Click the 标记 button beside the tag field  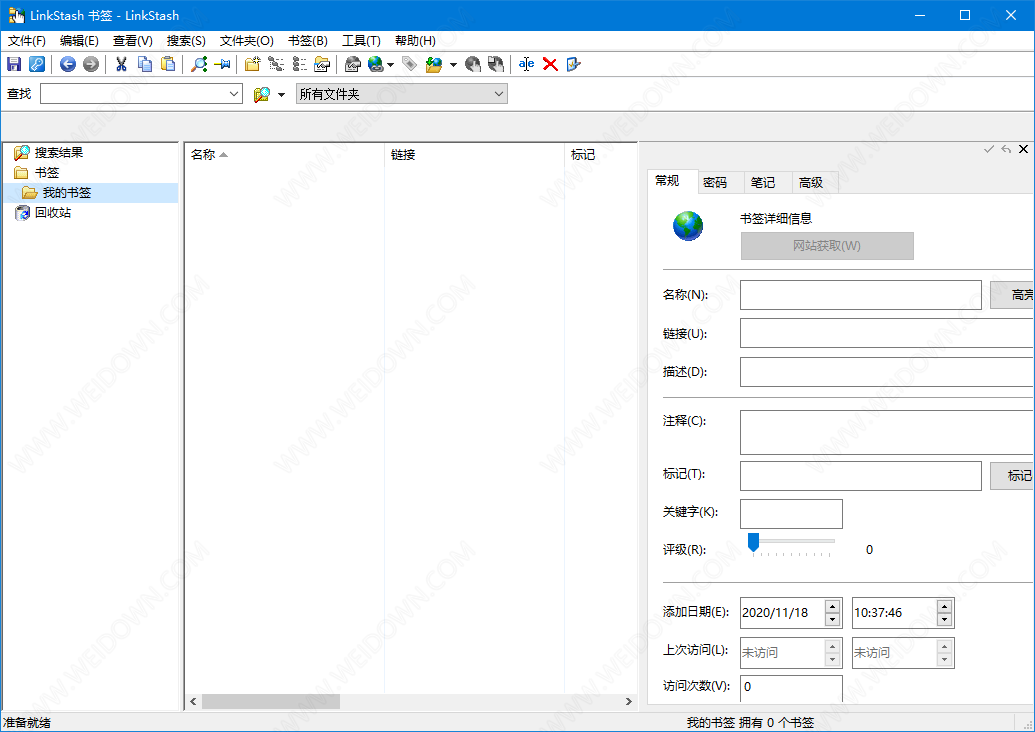click(1013, 475)
